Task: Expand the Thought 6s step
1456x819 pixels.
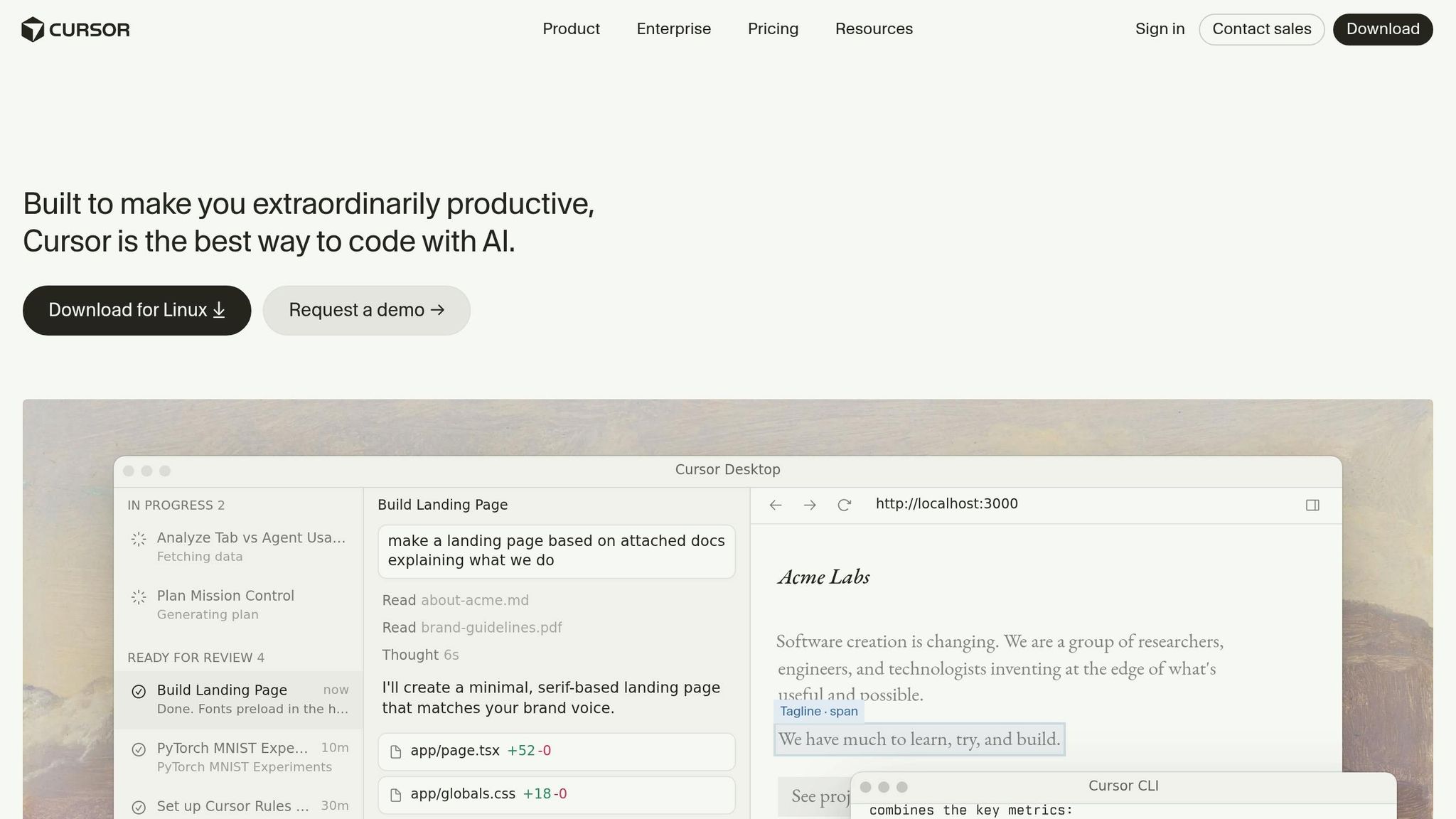Action: tap(420, 655)
